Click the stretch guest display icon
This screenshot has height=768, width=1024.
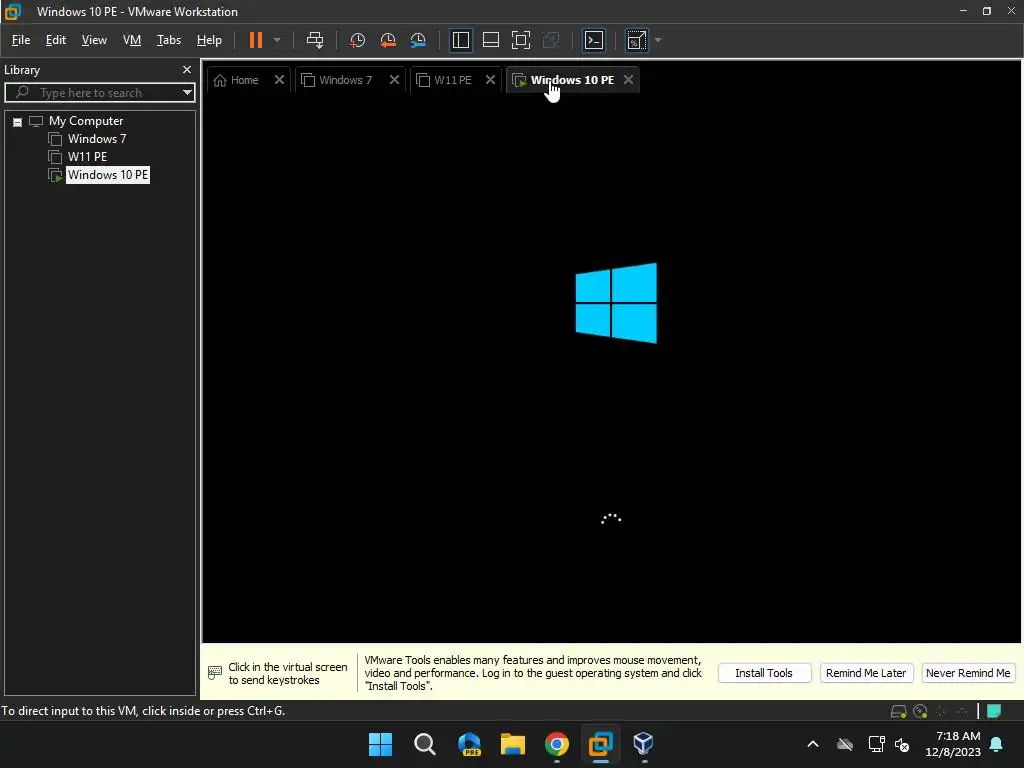pyautogui.click(x=636, y=40)
